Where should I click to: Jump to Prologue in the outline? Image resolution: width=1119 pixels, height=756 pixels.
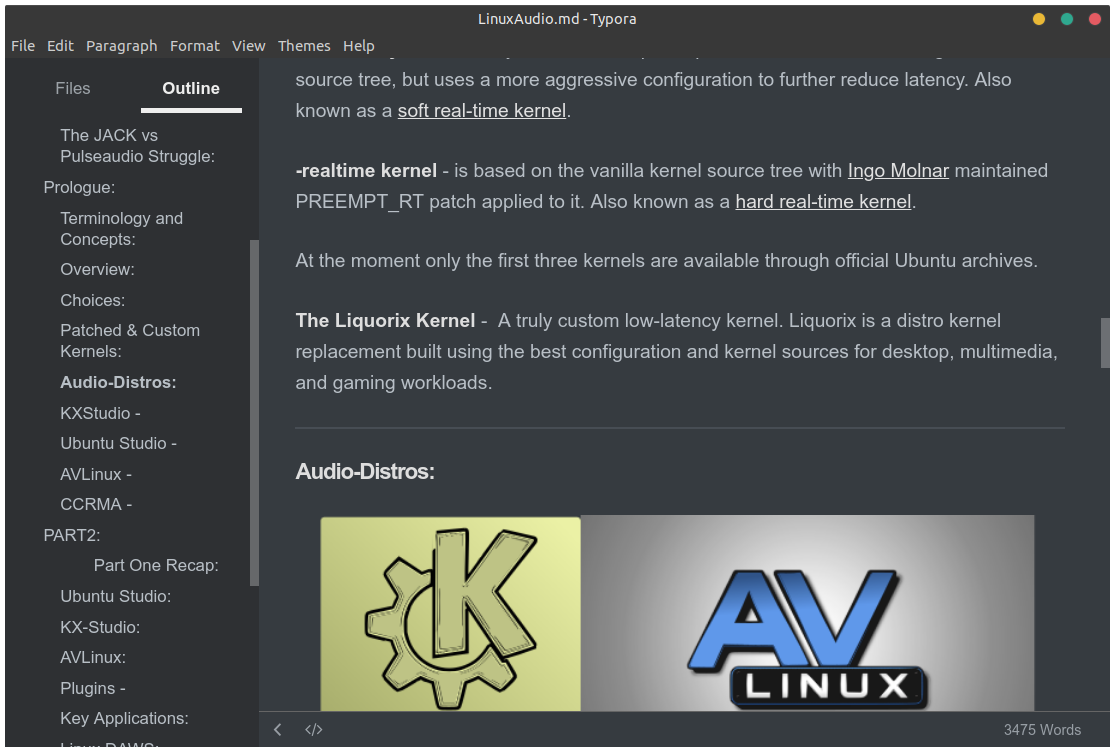point(79,188)
